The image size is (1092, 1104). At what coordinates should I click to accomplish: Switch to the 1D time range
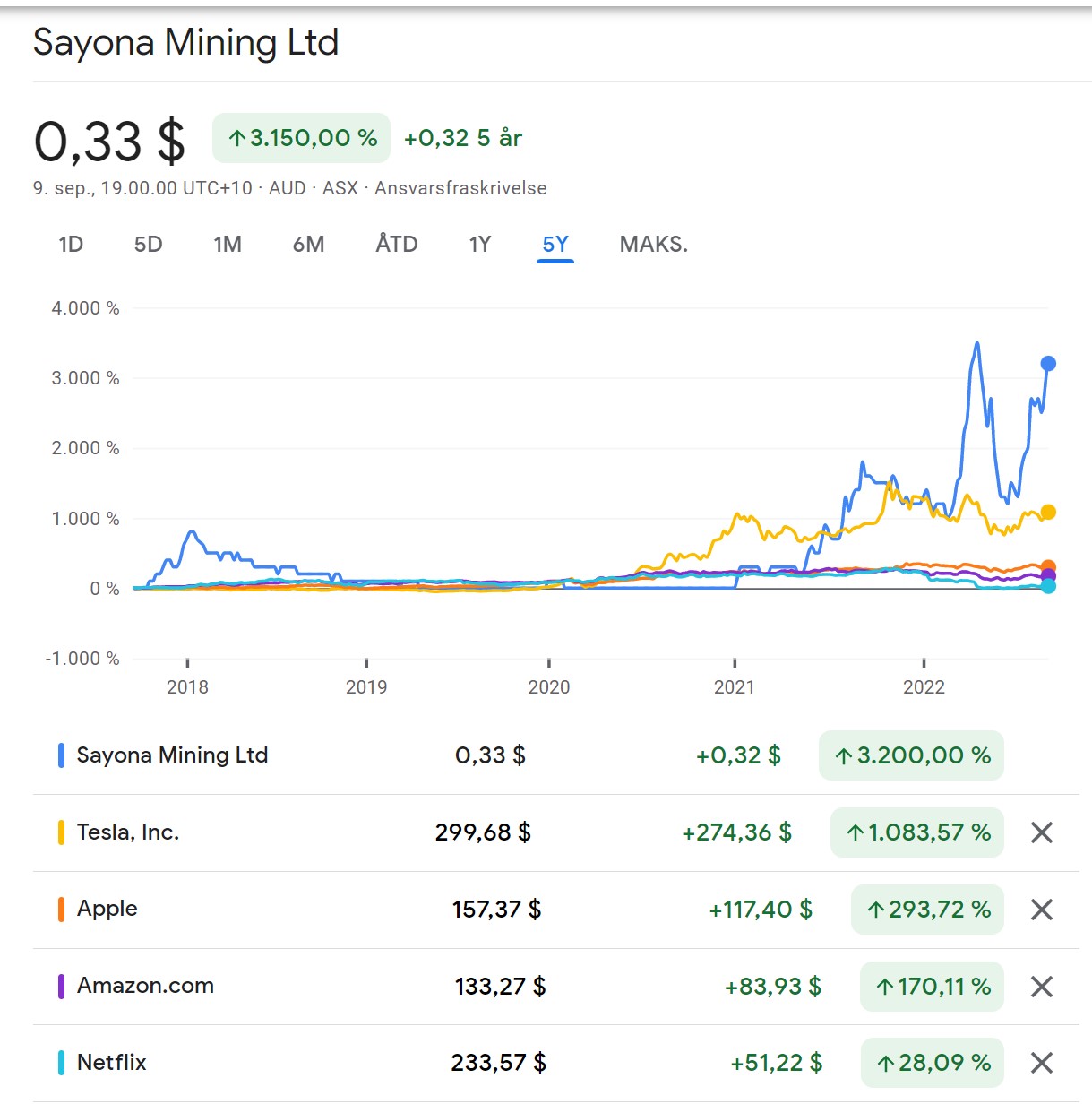click(70, 243)
